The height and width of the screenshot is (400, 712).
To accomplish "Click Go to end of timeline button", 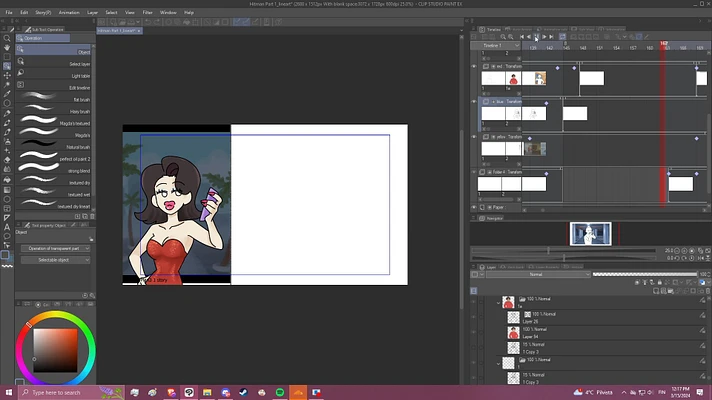I will pyautogui.click(x=551, y=37).
